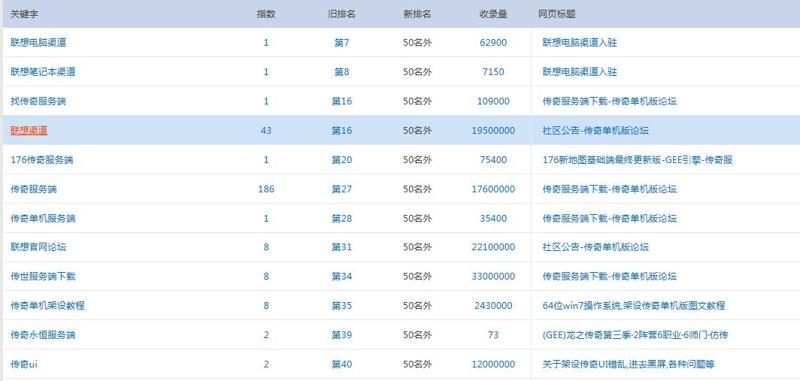Image resolution: width=800 pixels, height=381 pixels.
Task: Open the keyword link 传奇单机架设教程
Action: tap(47, 306)
